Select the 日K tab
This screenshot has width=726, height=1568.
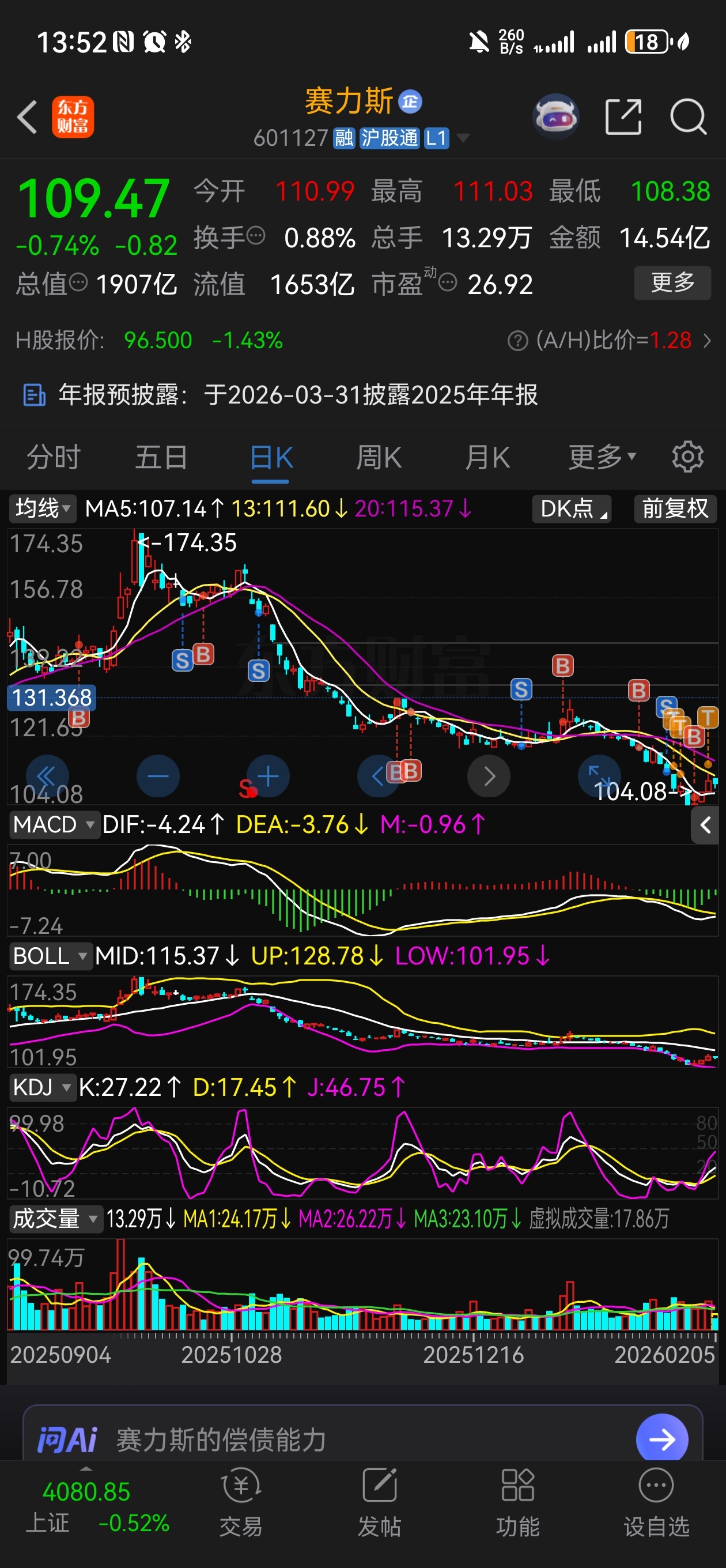click(x=271, y=457)
